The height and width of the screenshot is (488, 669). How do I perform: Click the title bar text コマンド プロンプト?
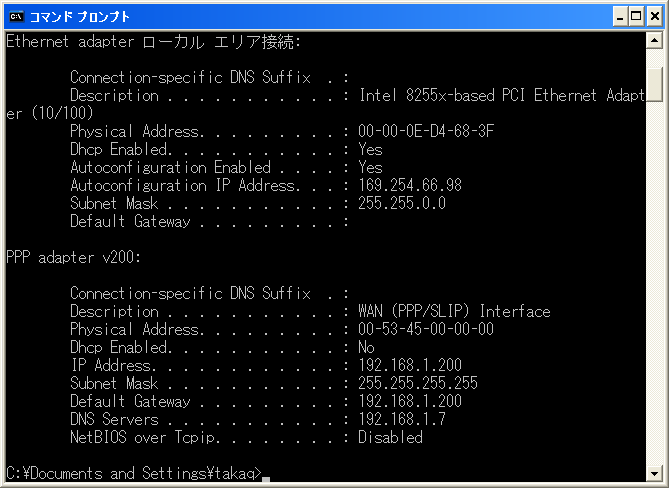coord(79,17)
